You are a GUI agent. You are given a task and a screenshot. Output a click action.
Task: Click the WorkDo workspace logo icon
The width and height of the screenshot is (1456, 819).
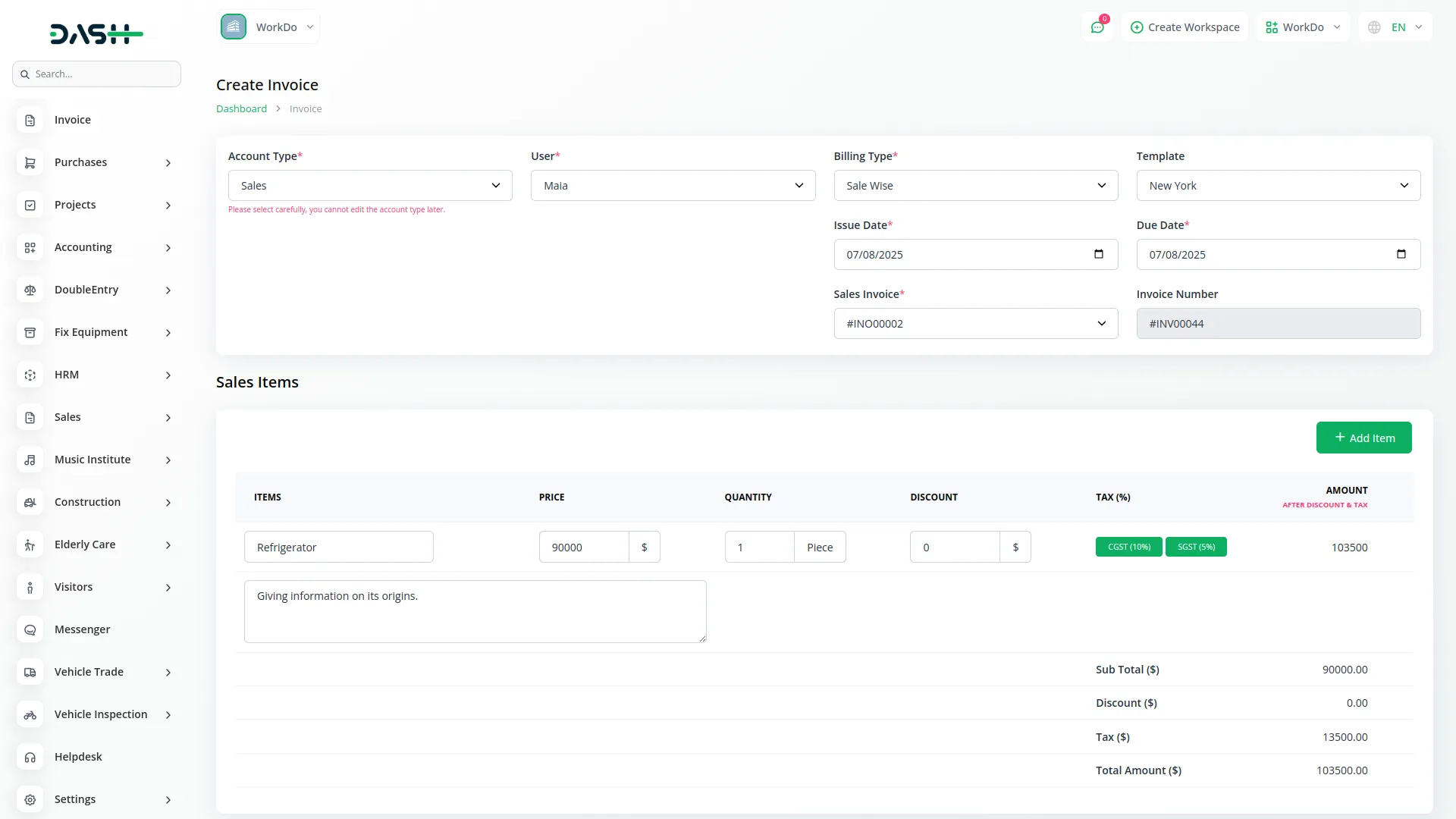point(234,27)
